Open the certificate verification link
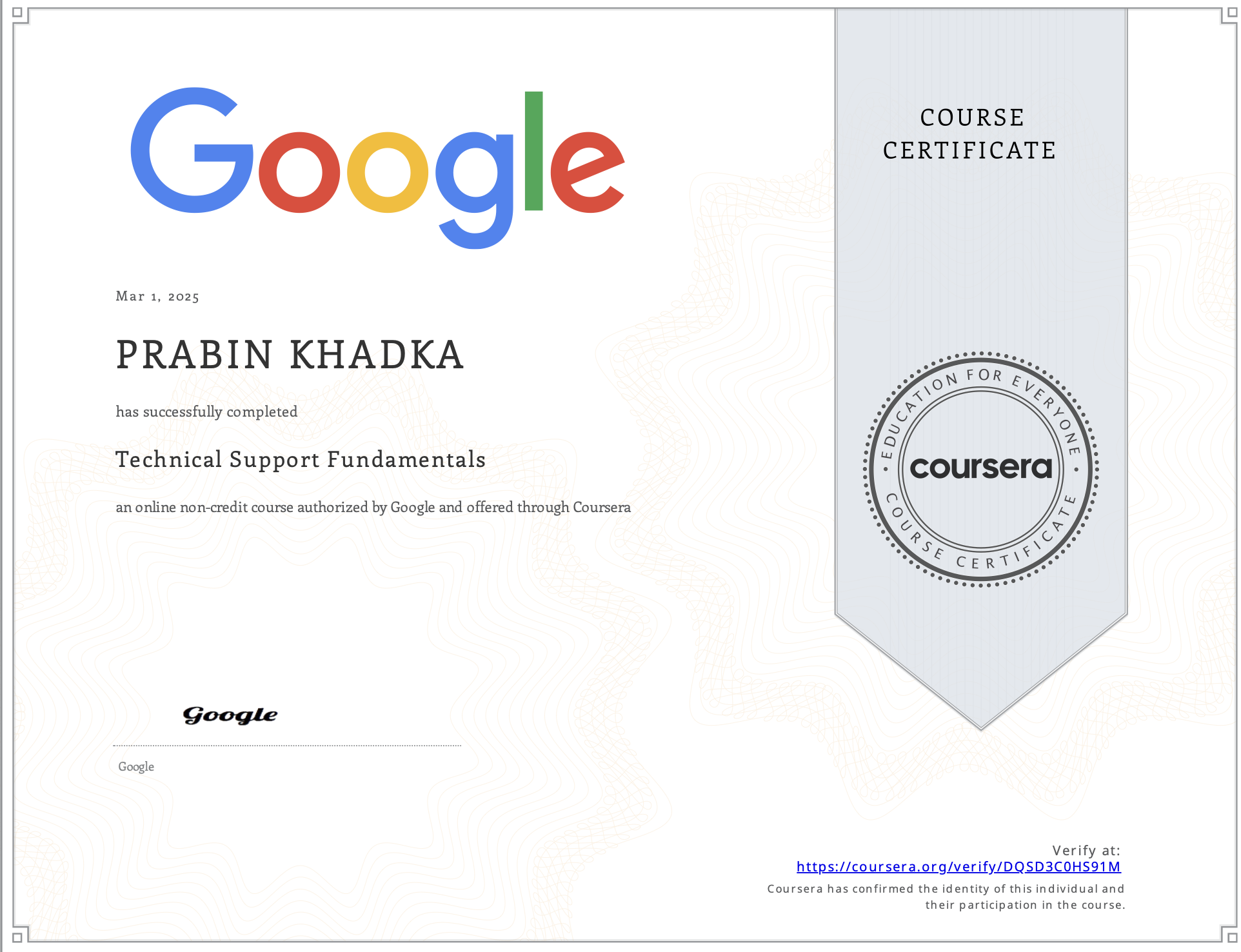 (959, 868)
